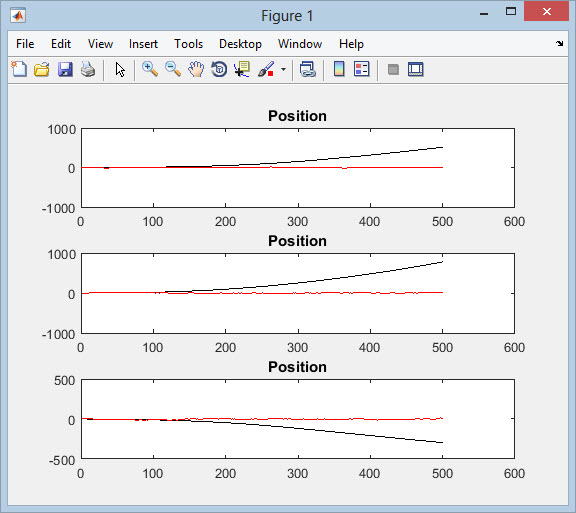Image resolution: width=576 pixels, height=513 pixels.
Task: Activate the Pan hand tool
Action: [x=196, y=69]
